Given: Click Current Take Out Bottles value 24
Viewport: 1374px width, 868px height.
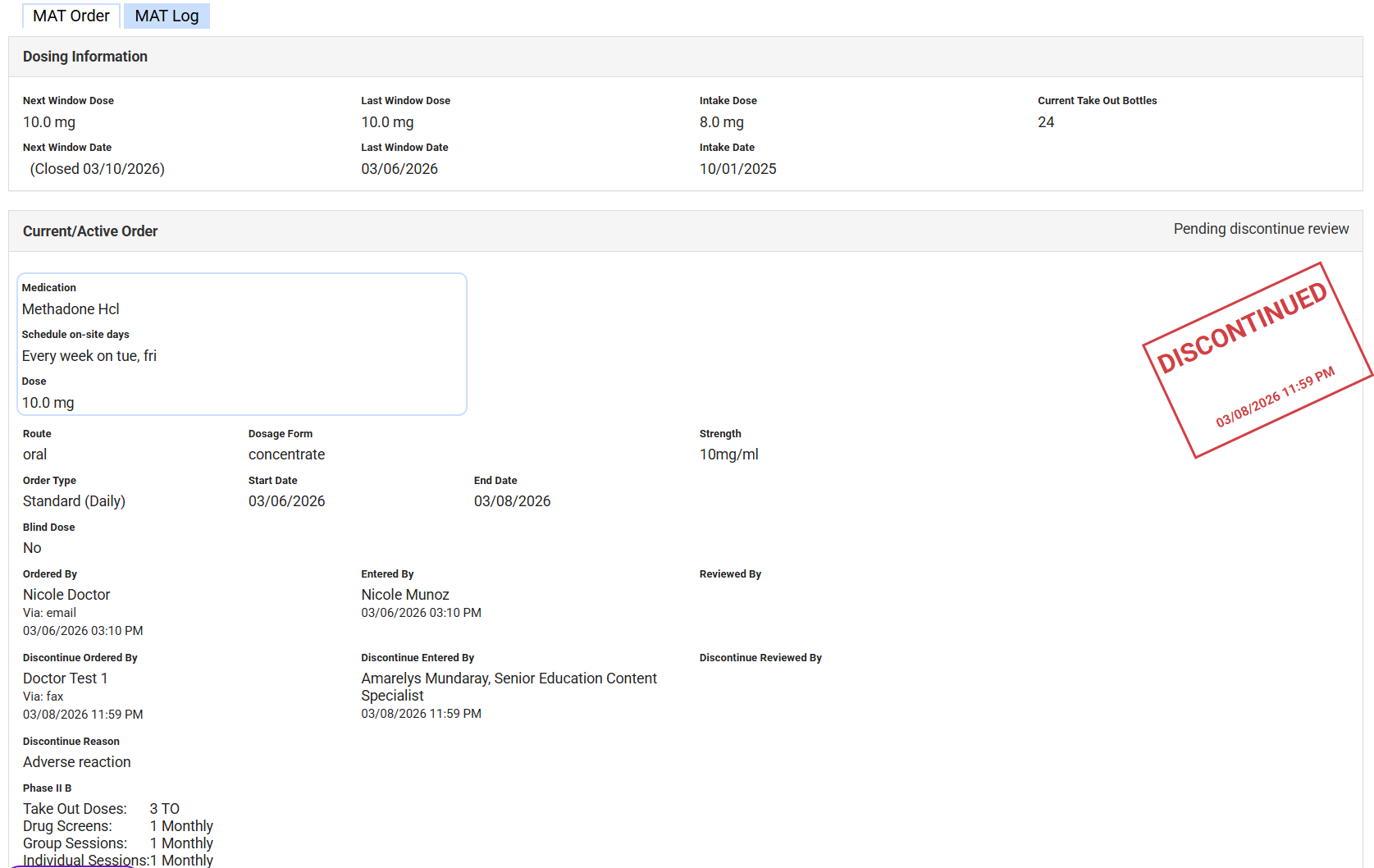Looking at the screenshot, I should pos(1046,122).
